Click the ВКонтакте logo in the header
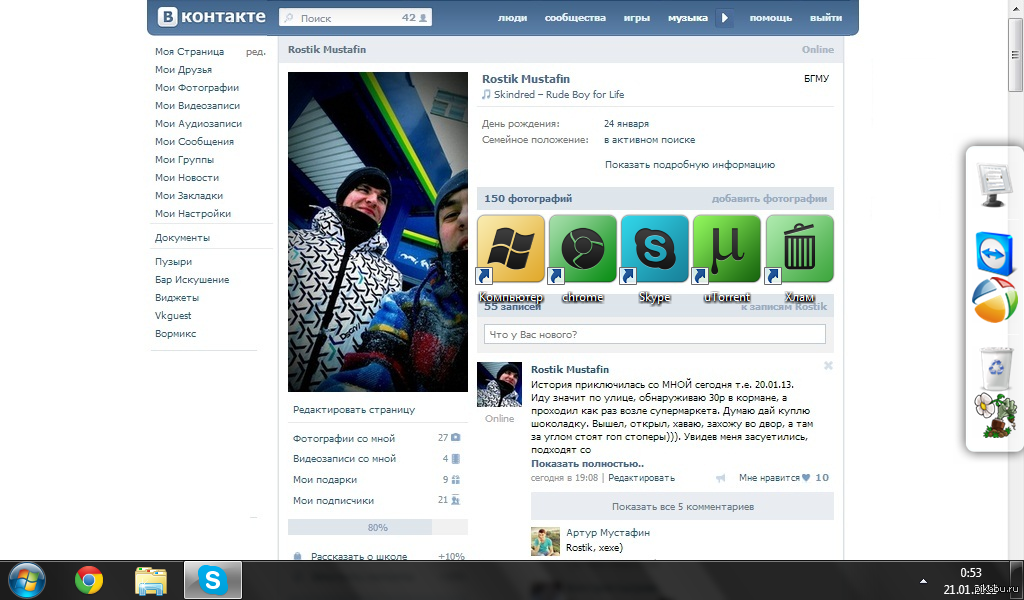 pos(212,17)
